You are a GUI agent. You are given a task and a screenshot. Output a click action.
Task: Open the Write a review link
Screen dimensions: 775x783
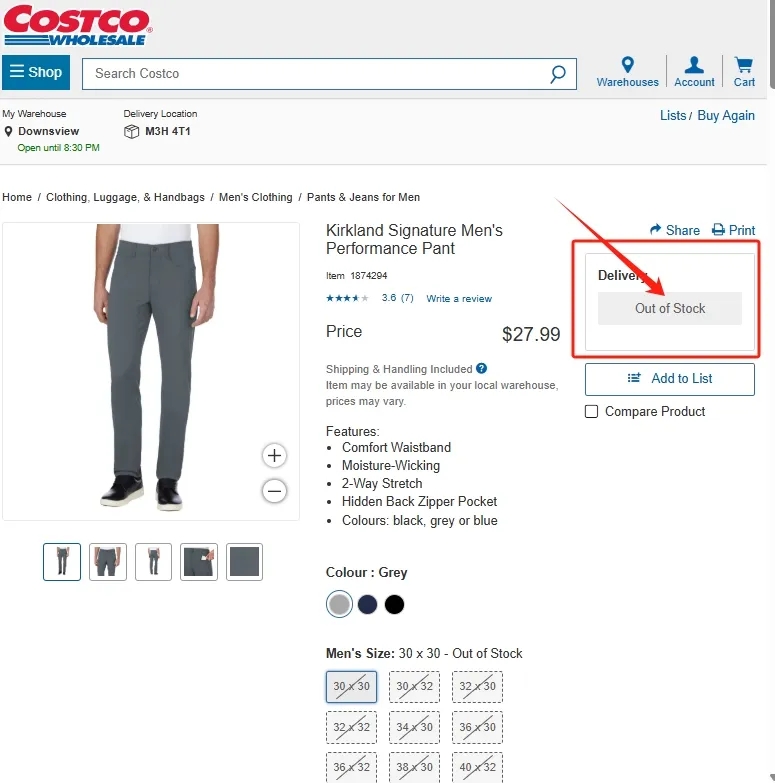[459, 299]
